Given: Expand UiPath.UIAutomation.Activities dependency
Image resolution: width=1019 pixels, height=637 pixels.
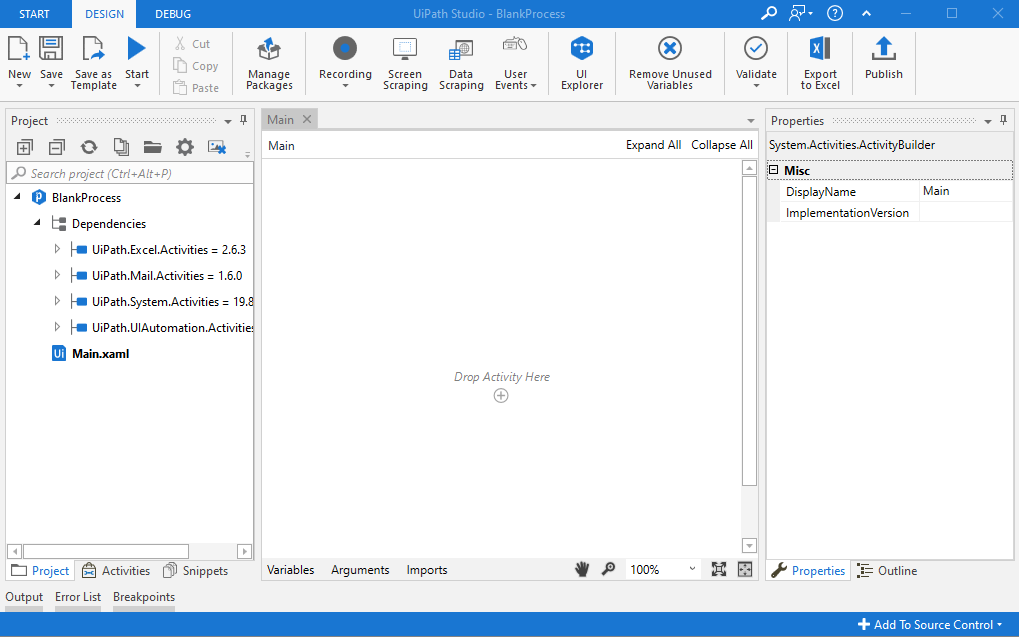Looking at the screenshot, I should click(x=57, y=327).
